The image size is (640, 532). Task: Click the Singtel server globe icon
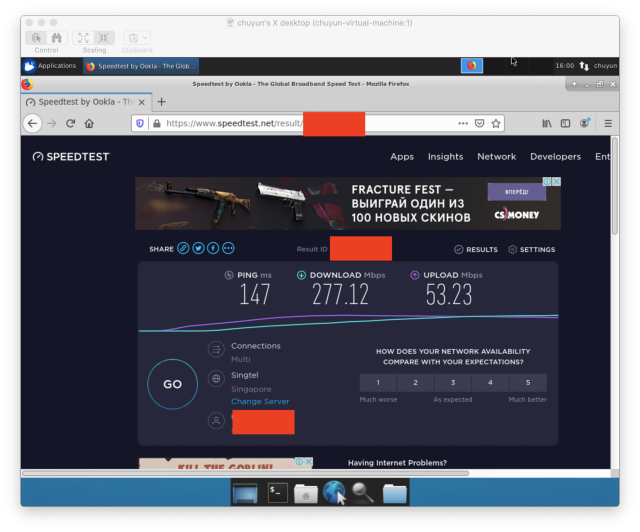(x=216, y=378)
